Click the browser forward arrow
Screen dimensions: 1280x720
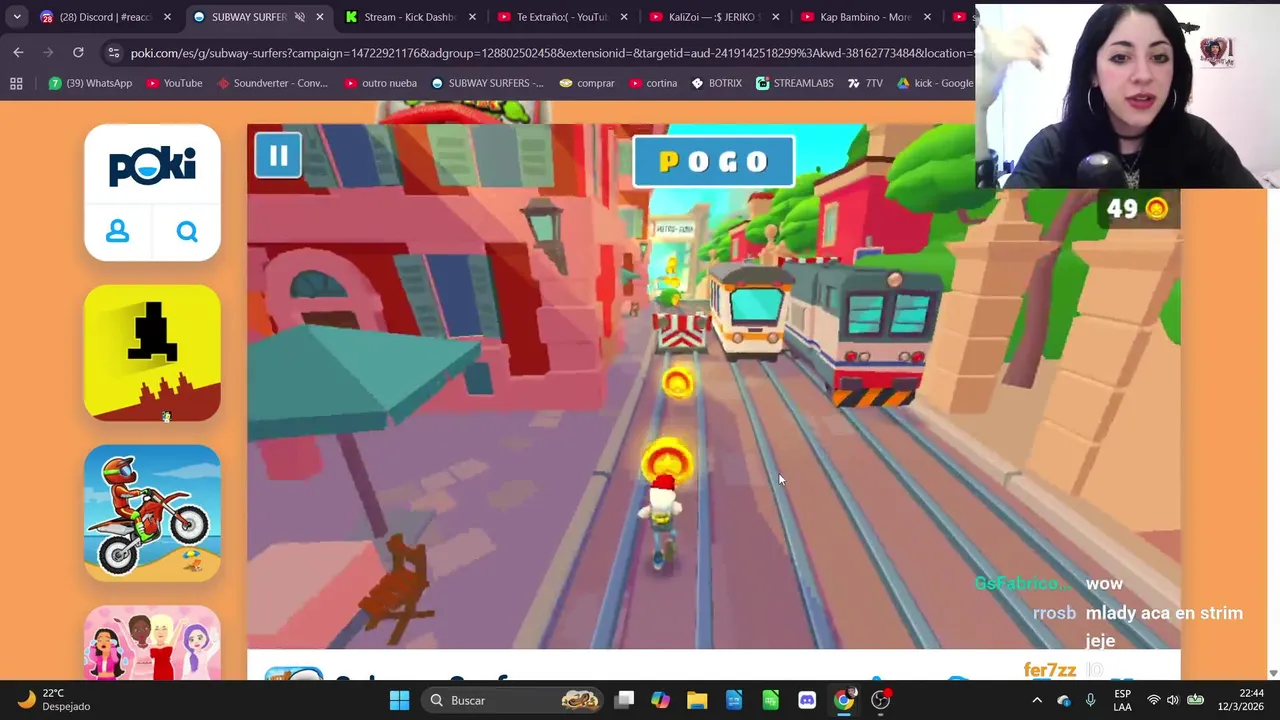pyautogui.click(x=47, y=52)
